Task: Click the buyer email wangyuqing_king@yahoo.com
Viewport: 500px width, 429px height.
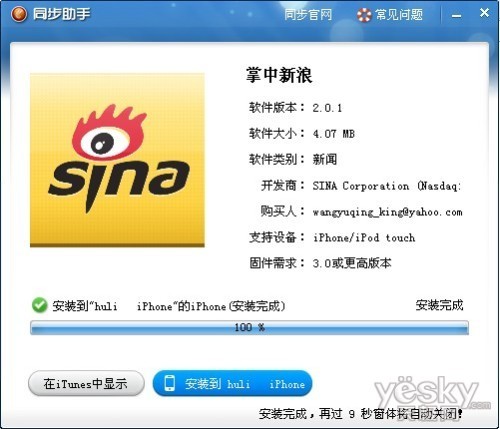Action: point(387,212)
